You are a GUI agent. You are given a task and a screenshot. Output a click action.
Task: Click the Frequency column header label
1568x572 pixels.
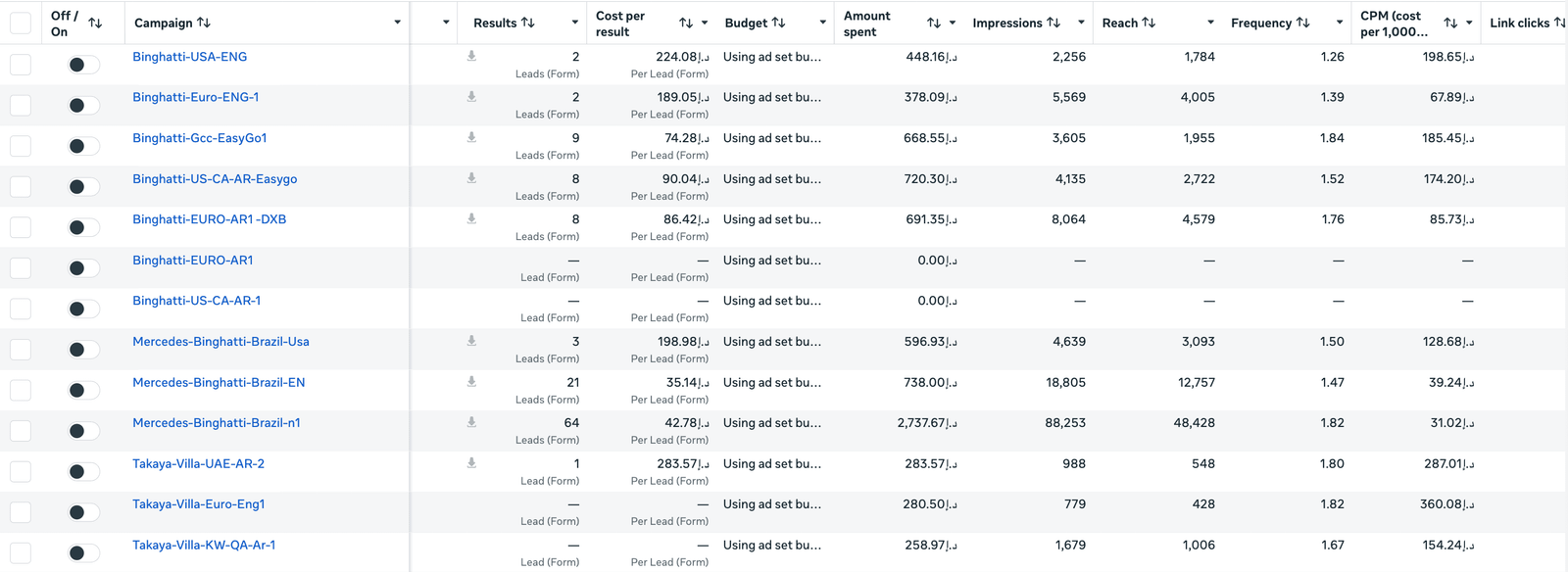pyautogui.click(x=1261, y=23)
